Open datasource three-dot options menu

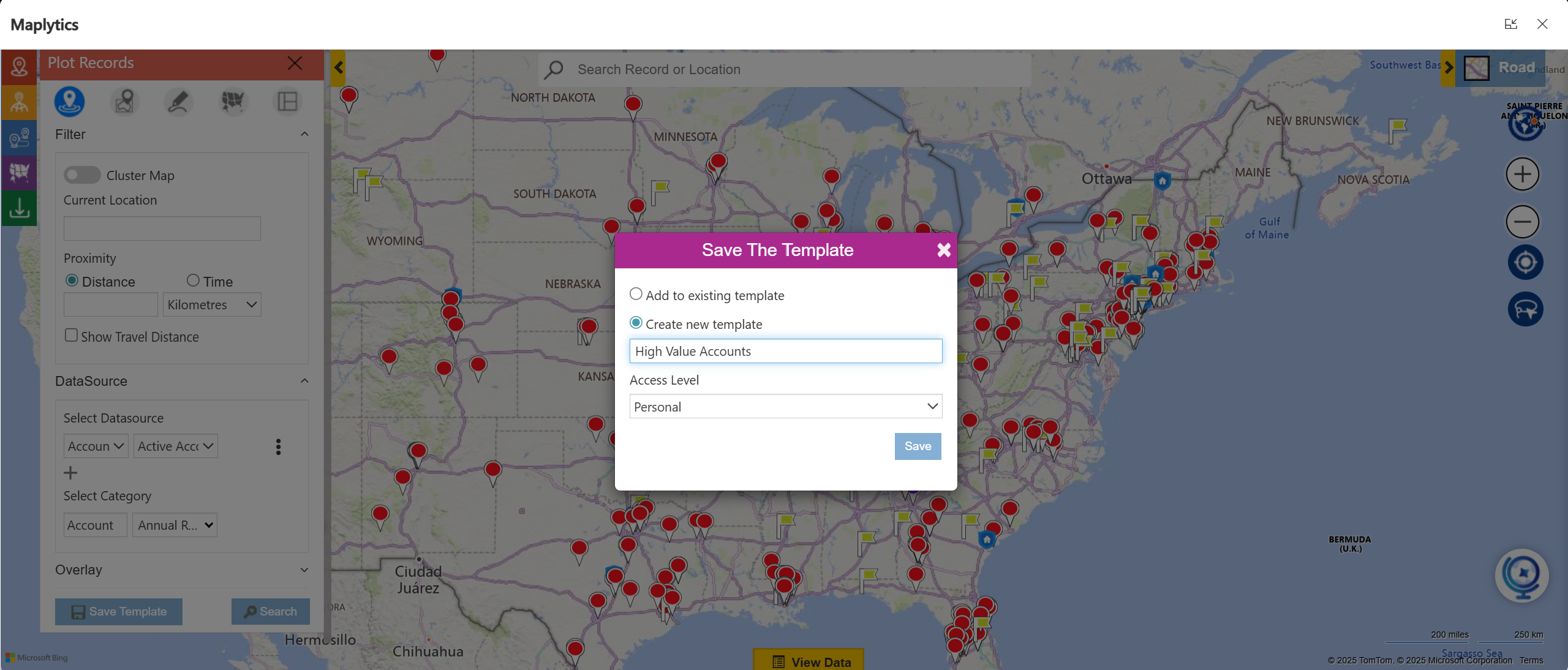click(278, 447)
